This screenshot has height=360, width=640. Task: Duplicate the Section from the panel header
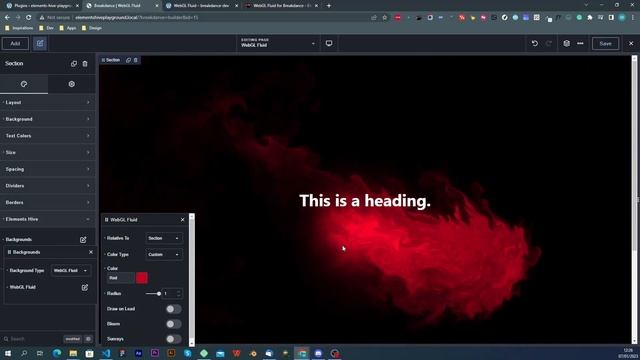[74, 64]
